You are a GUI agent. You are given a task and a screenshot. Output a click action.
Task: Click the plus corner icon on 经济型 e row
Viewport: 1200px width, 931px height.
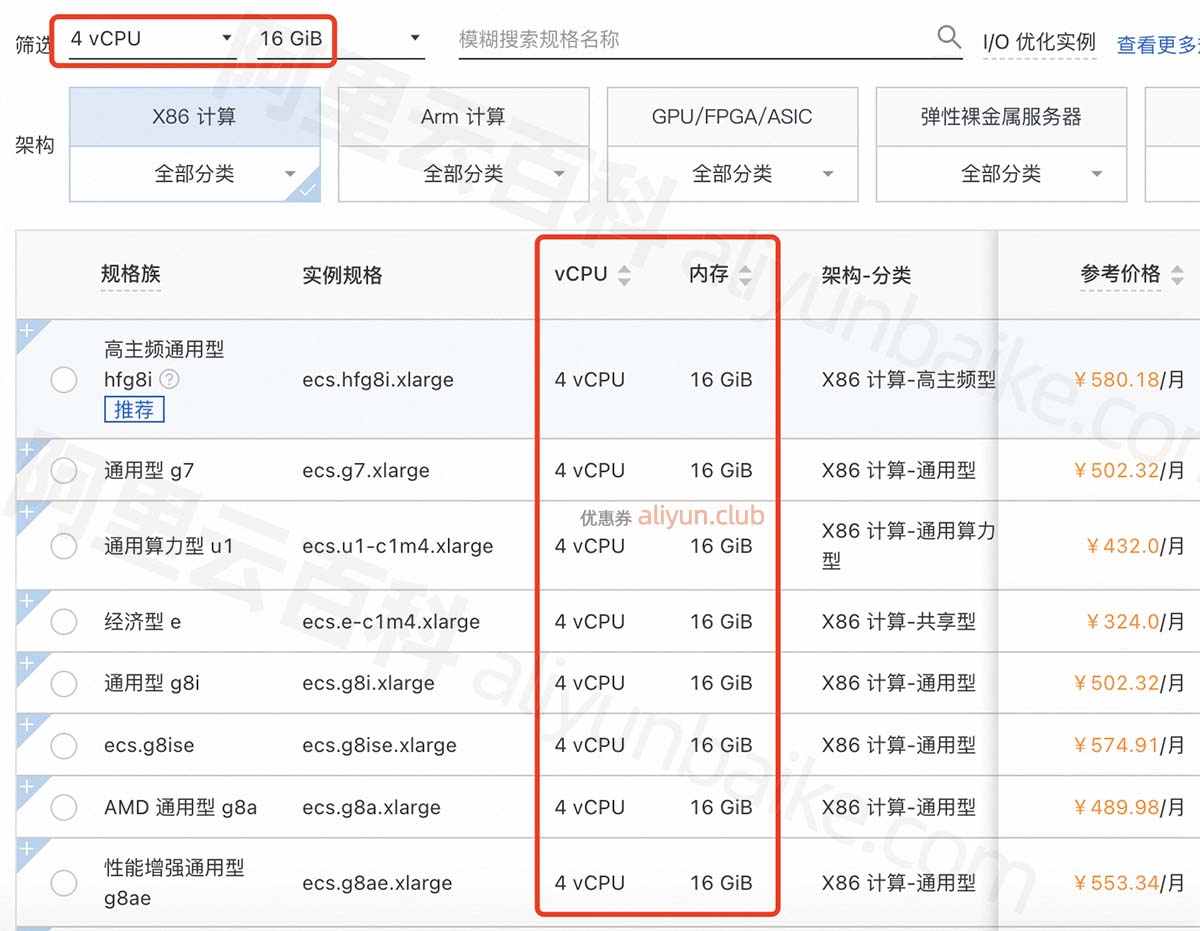(27, 601)
